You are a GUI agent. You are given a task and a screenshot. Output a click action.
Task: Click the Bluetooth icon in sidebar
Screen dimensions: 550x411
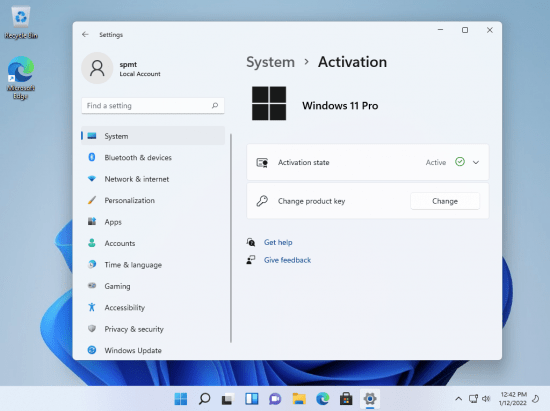(92, 157)
